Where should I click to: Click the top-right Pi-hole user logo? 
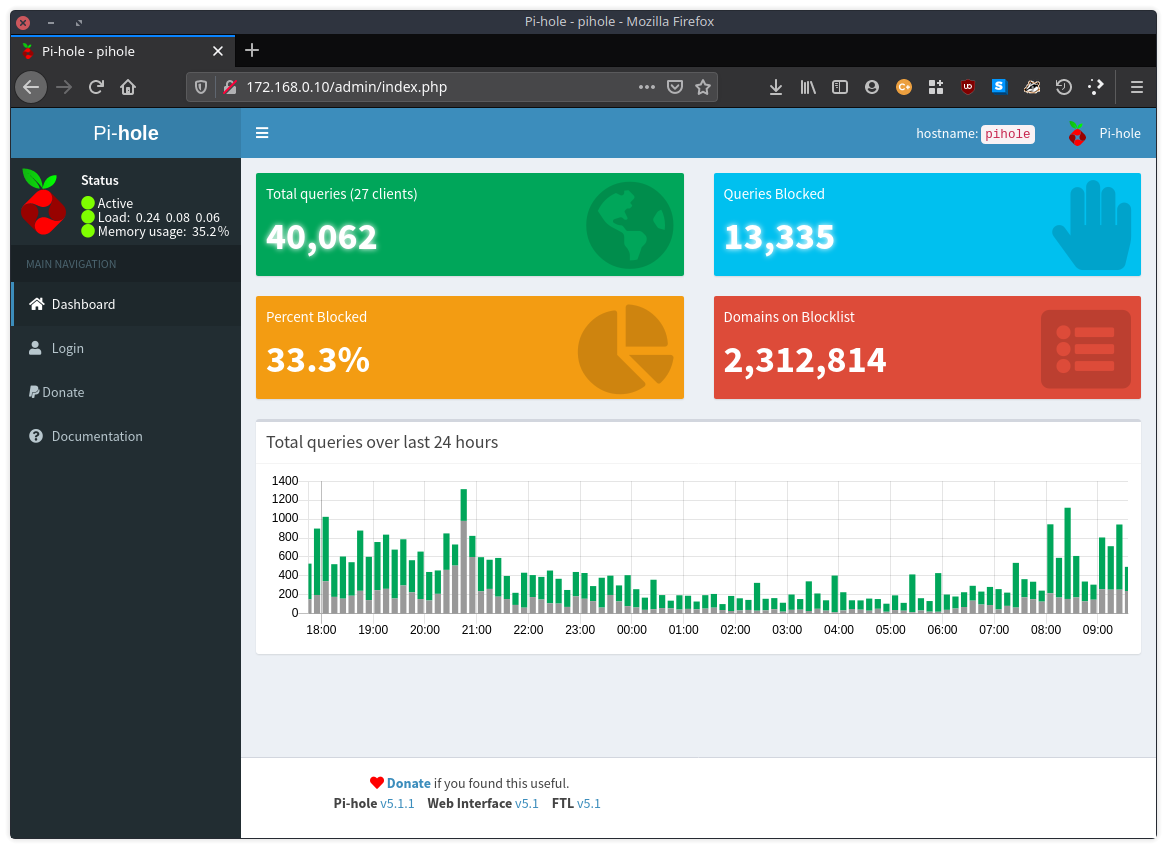tap(1076, 133)
